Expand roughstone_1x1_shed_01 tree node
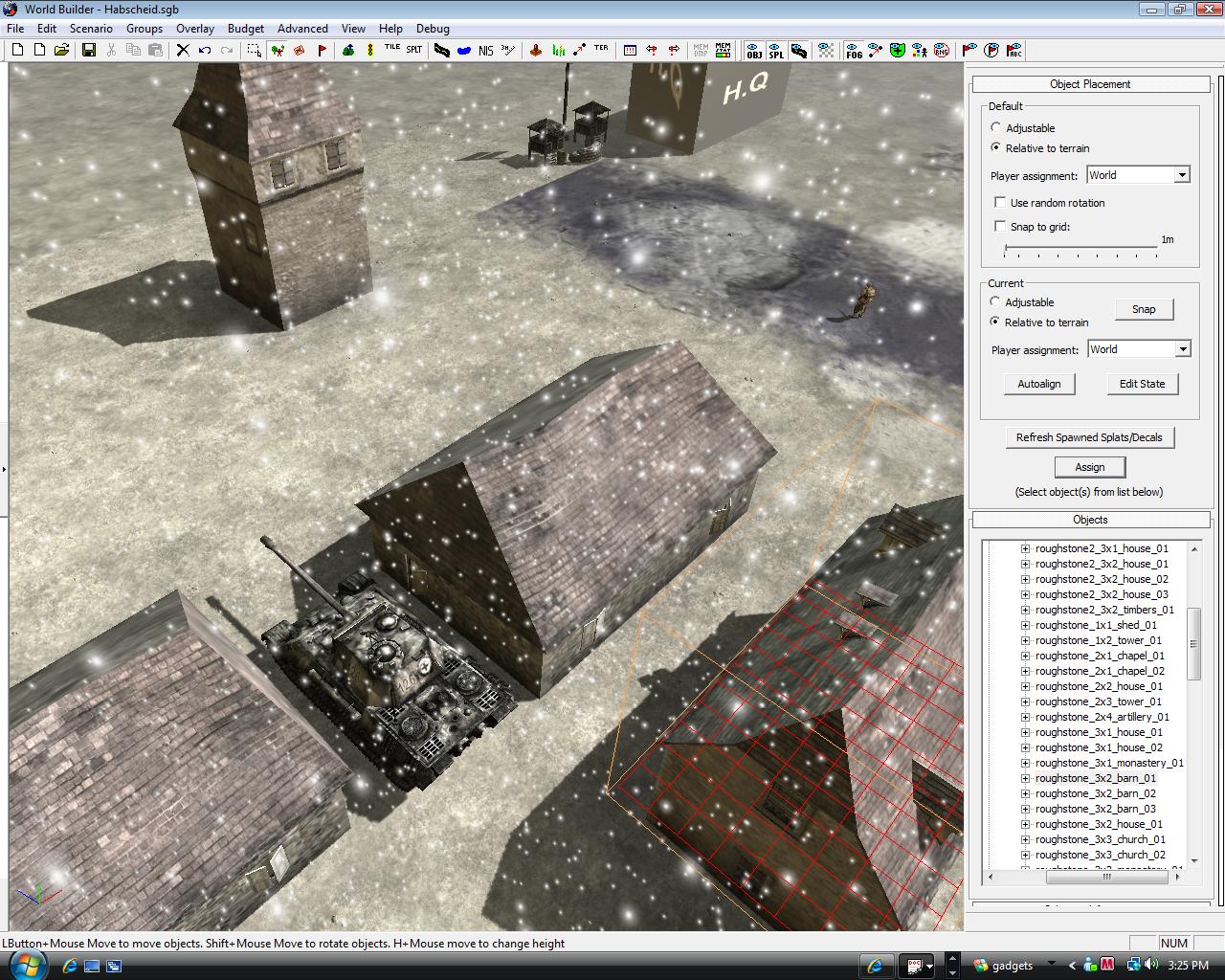 [1025, 625]
